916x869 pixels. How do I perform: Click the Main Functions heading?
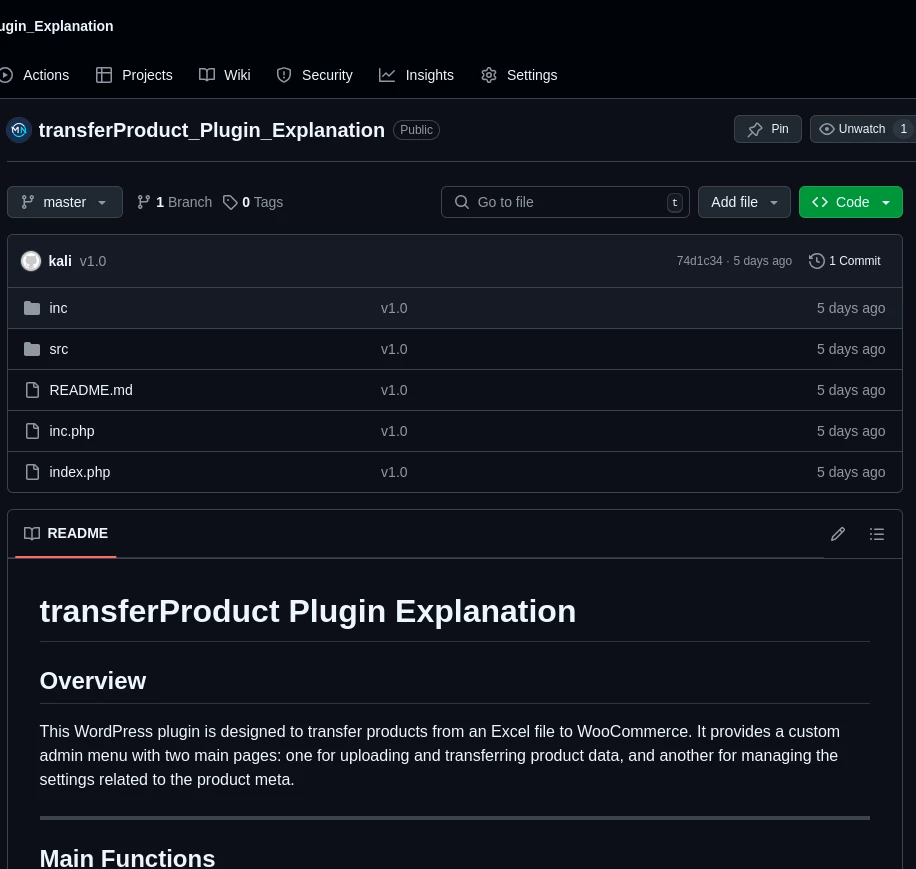(x=127, y=858)
